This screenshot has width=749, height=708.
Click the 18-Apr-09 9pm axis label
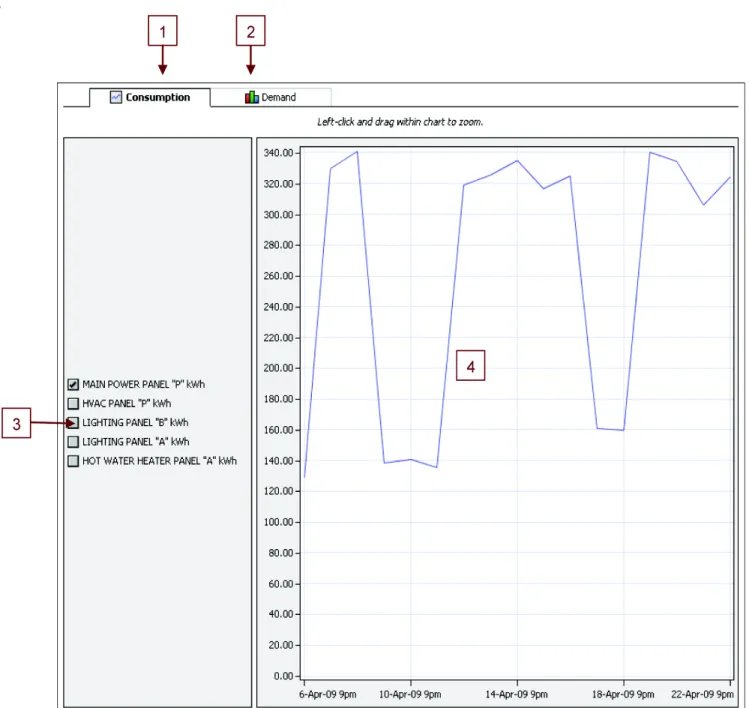[623, 695]
